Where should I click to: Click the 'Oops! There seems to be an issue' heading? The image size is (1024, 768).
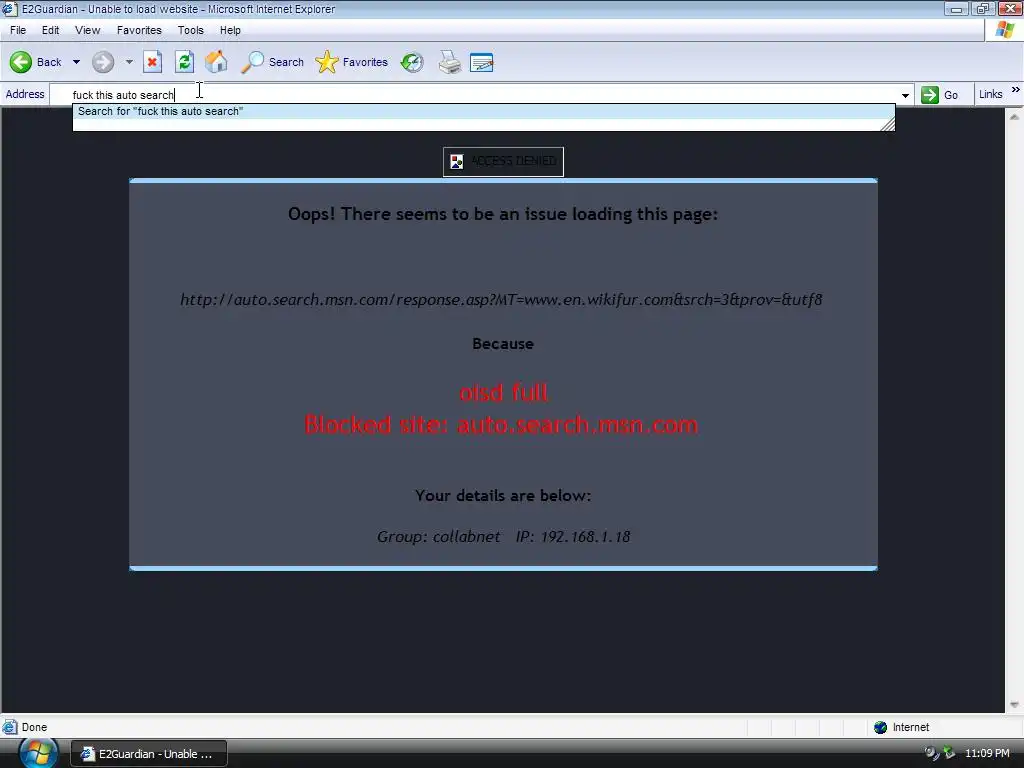coord(503,214)
